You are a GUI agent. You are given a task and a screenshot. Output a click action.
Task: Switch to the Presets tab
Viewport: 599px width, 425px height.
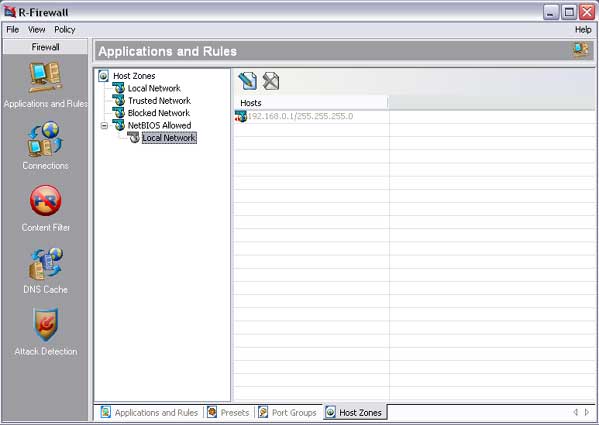point(228,412)
